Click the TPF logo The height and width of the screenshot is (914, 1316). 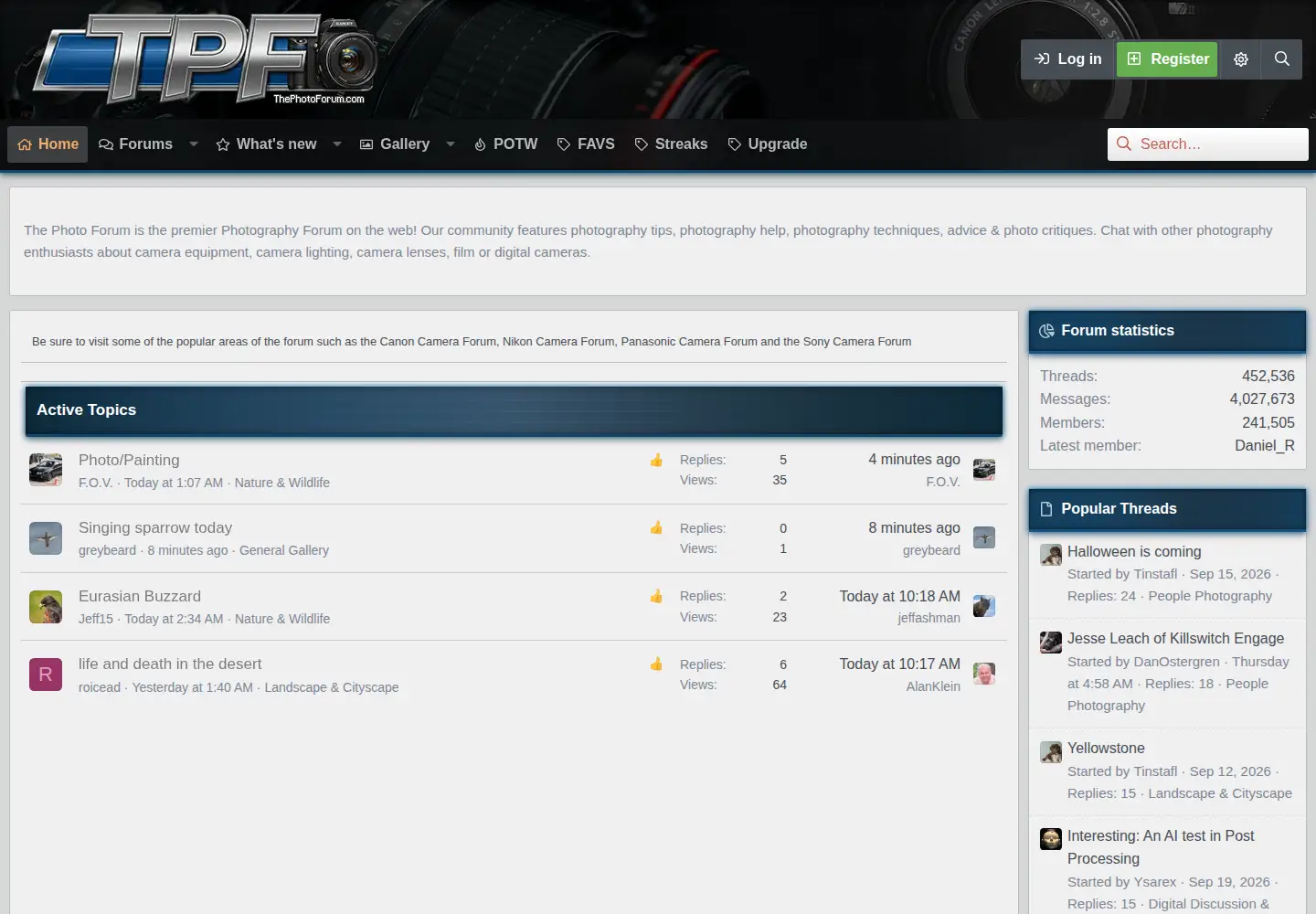coord(206,59)
